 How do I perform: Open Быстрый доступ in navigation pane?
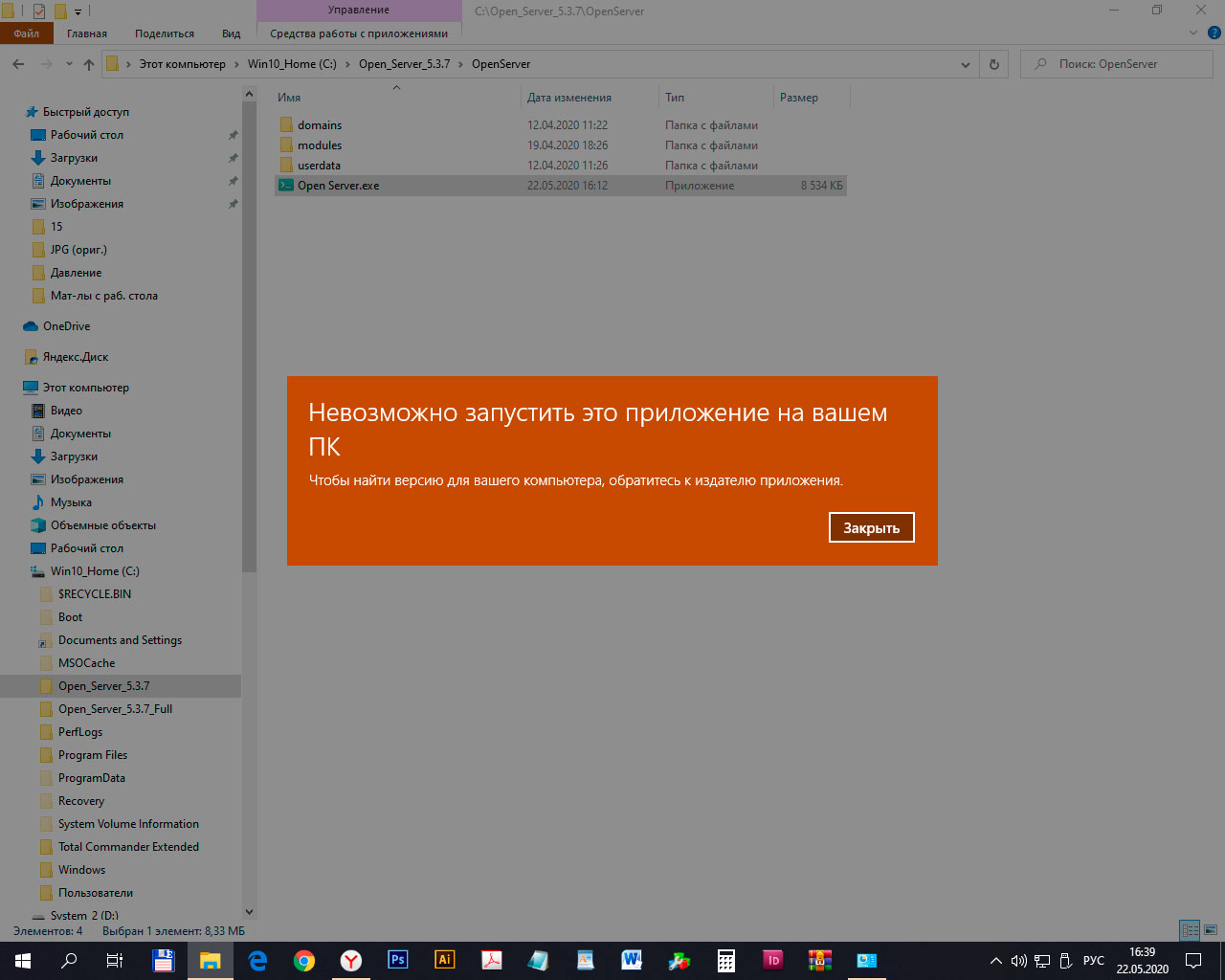[85, 112]
